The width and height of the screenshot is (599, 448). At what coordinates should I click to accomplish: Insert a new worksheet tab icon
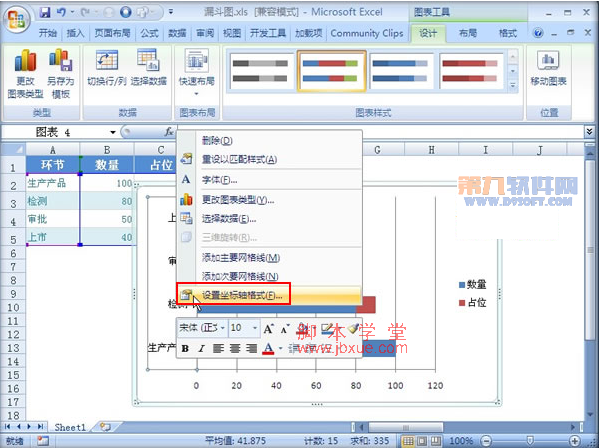[105, 427]
